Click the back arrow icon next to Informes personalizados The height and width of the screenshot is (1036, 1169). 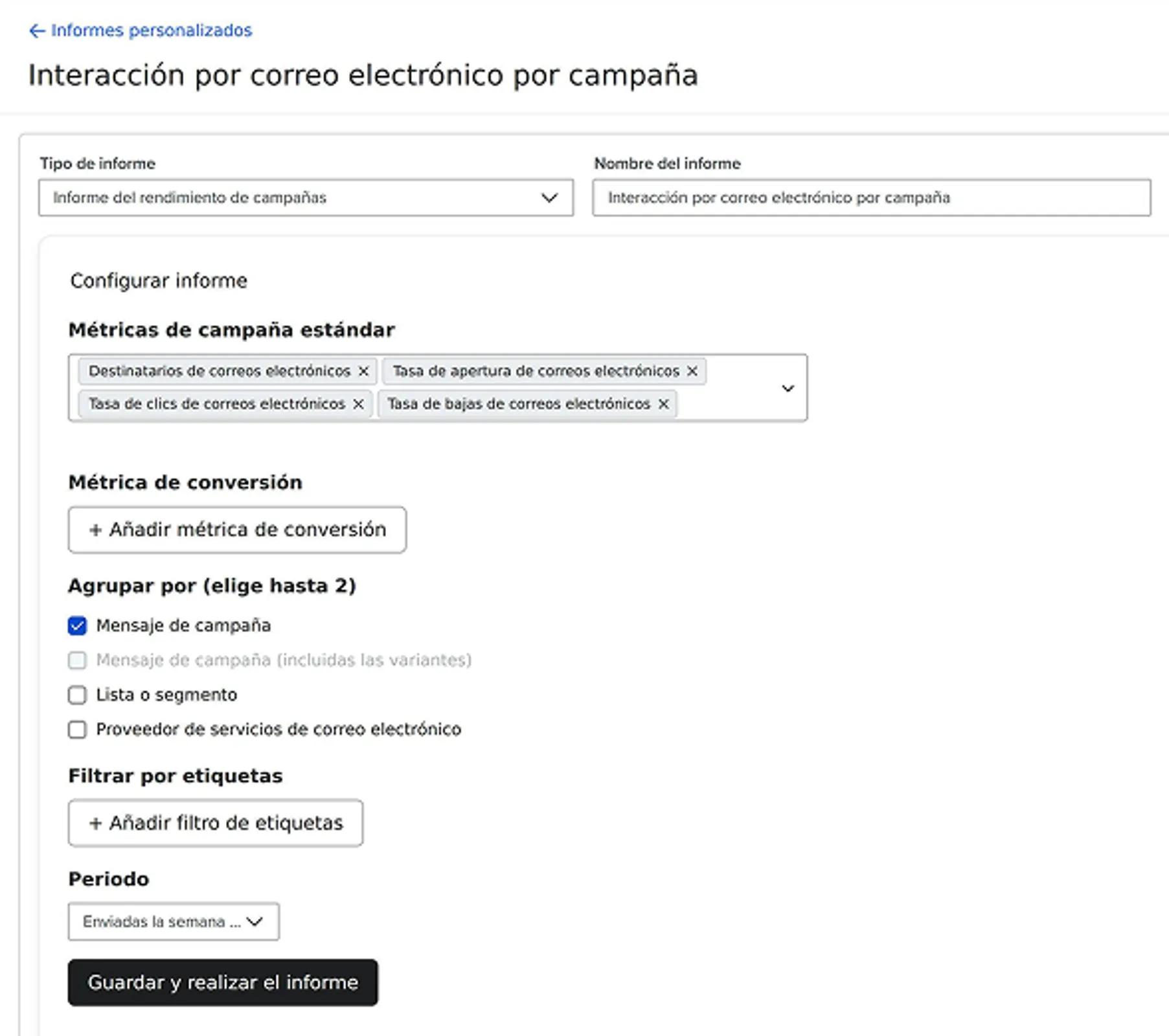coord(37,30)
